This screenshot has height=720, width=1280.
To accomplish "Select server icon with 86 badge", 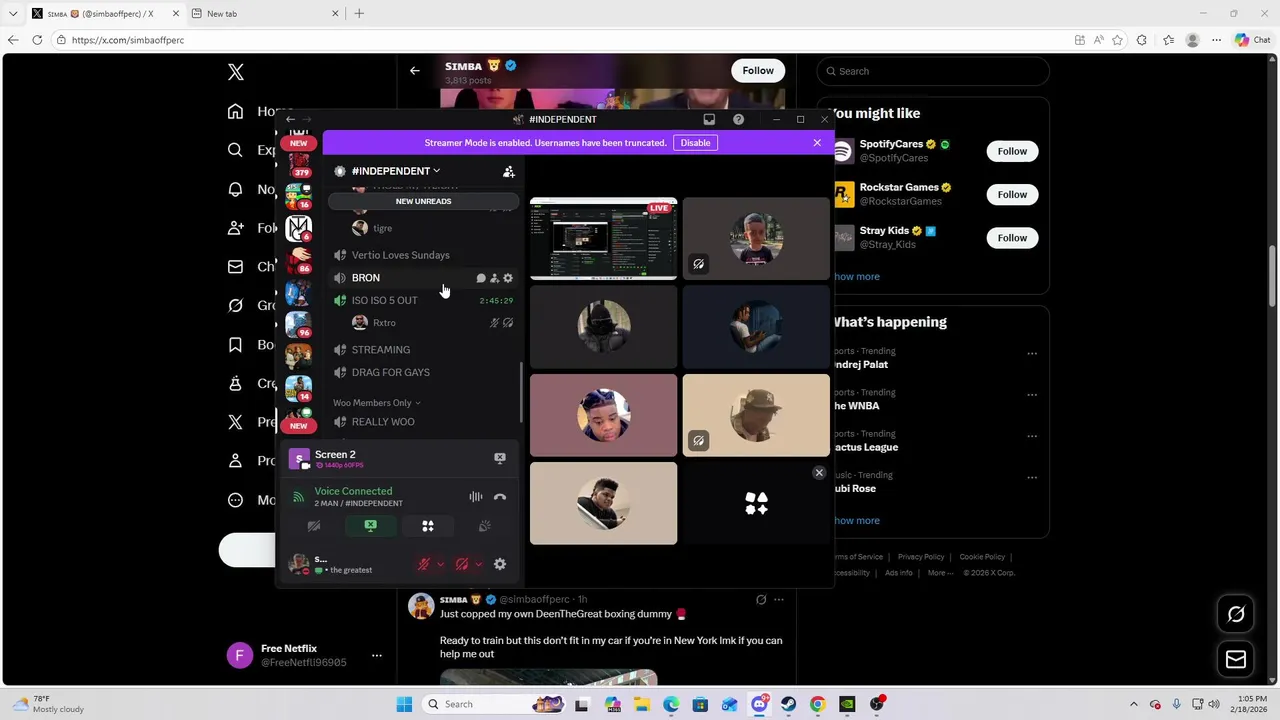I will pyautogui.click(x=299, y=260).
